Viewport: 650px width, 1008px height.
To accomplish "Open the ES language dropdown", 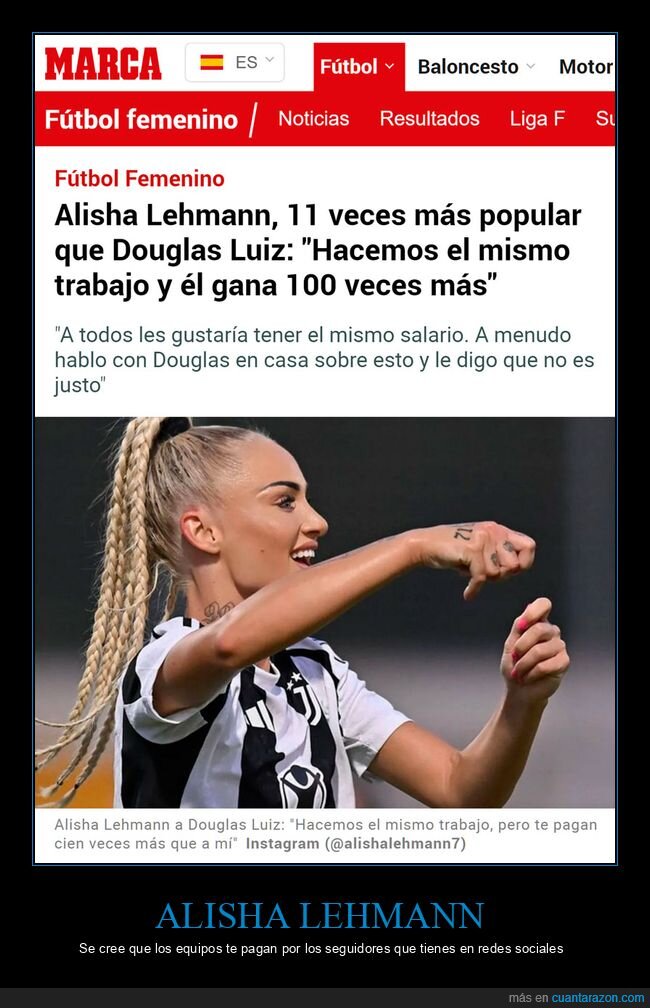I will tap(235, 62).
